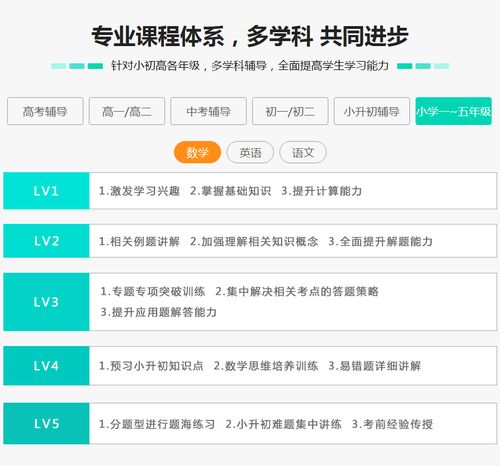Click text 1.分题型进行题海练习
Screen dimensions: 500x466
pos(157,424)
